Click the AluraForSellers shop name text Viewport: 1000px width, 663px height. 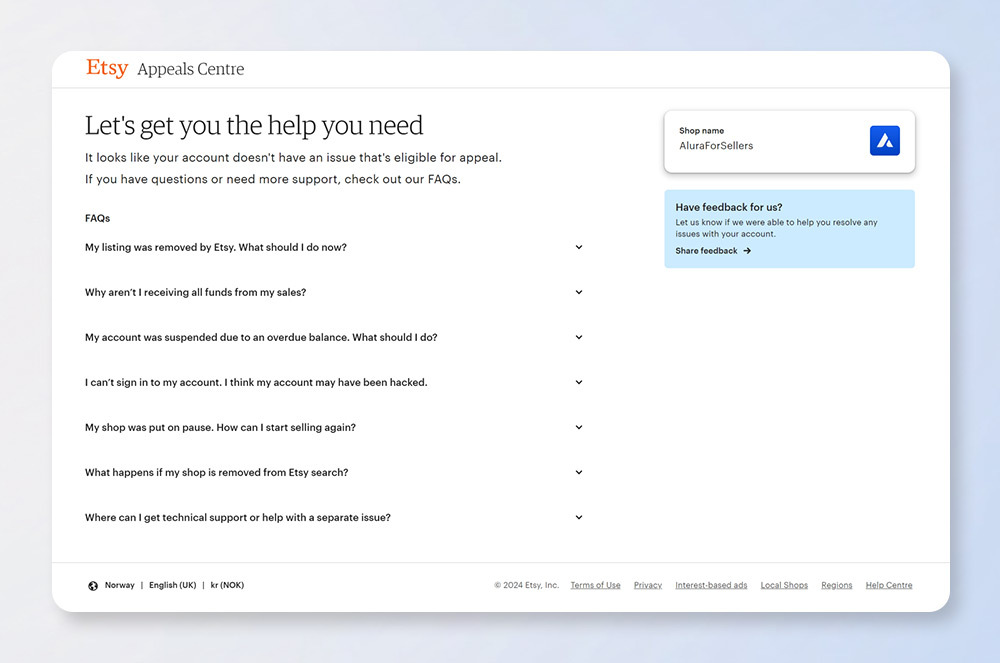[x=716, y=146]
